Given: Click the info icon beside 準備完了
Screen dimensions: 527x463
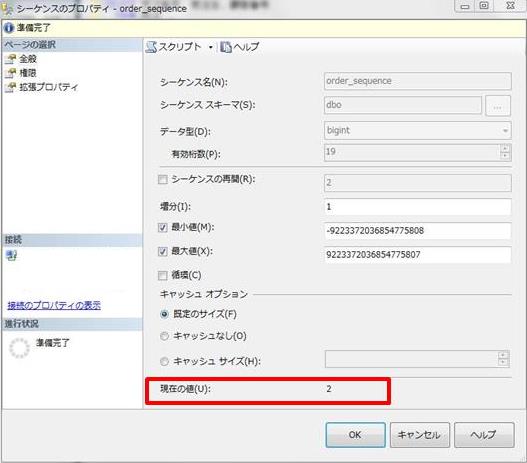Looking at the screenshot, I should click(8, 28).
